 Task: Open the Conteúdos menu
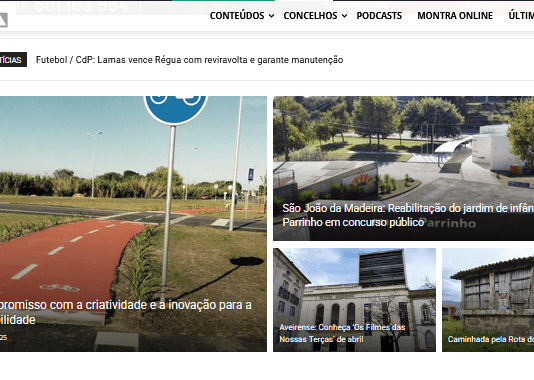237,16
